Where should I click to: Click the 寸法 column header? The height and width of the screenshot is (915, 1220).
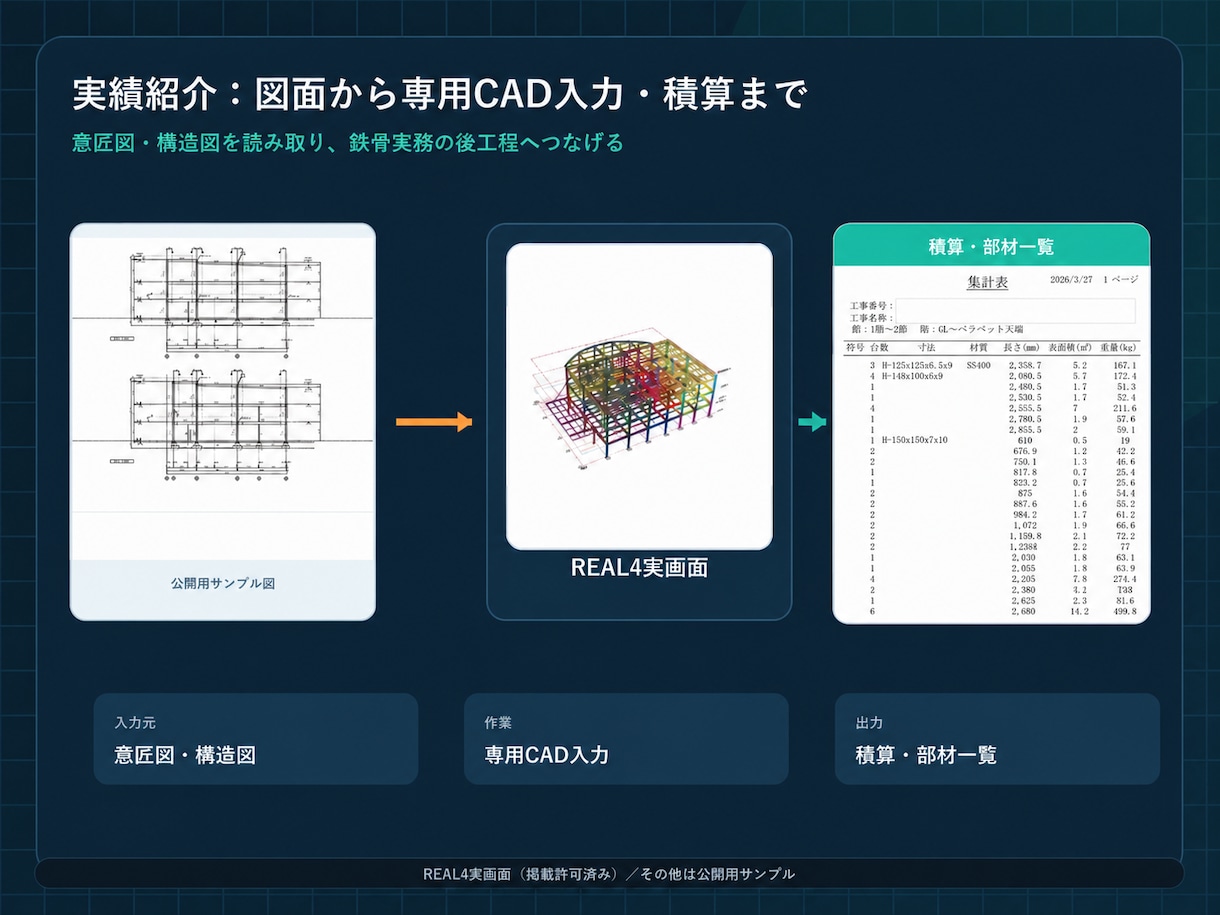(926, 347)
